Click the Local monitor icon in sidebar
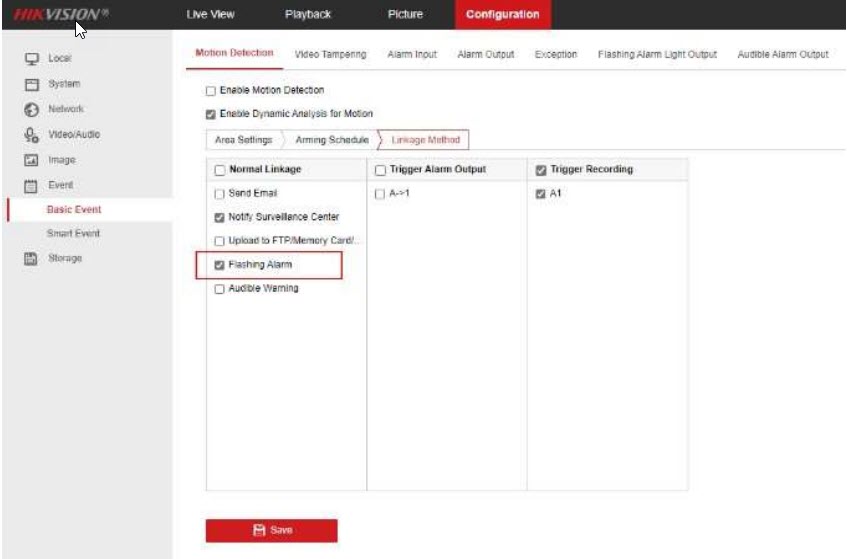The height and width of the screenshot is (559, 847). (30, 59)
